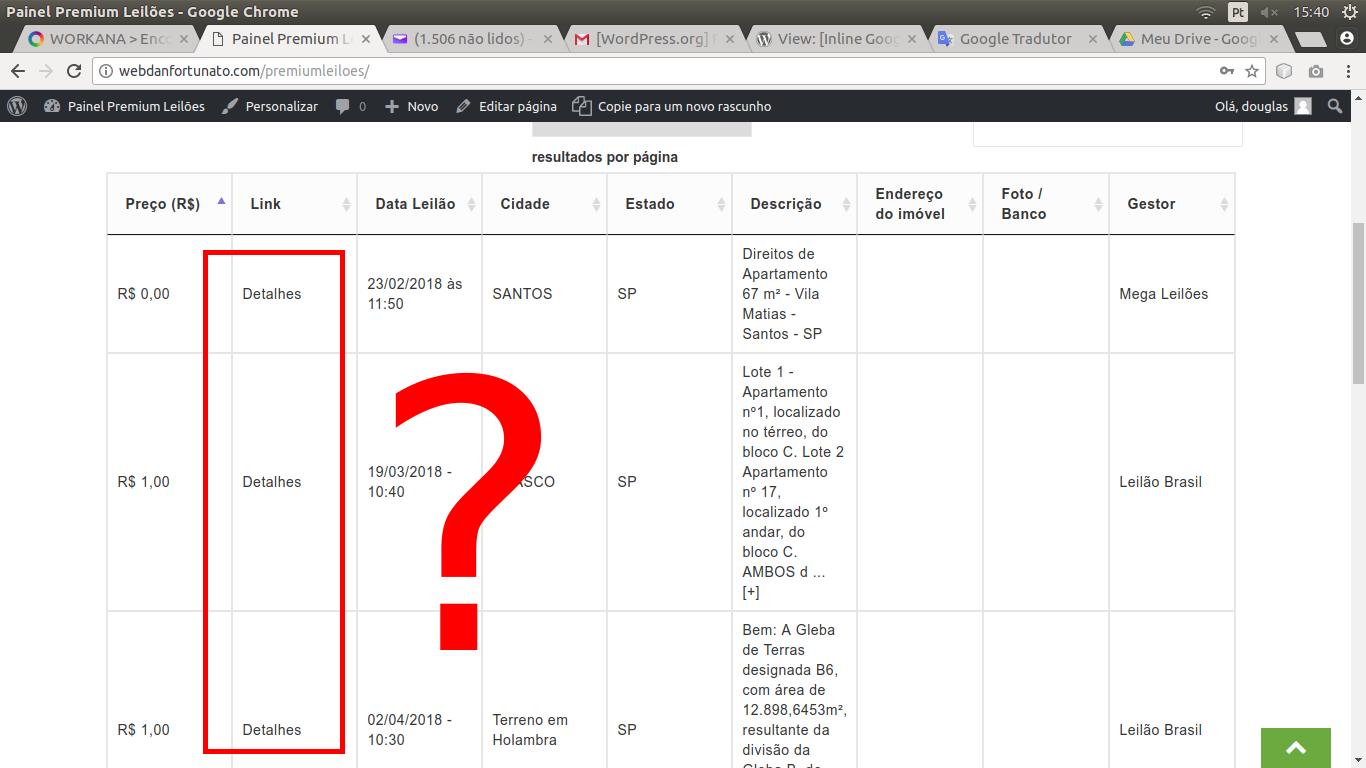Open the Olá, douglas account menu
Viewport: 1366px width, 768px height.
[1263, 106]
